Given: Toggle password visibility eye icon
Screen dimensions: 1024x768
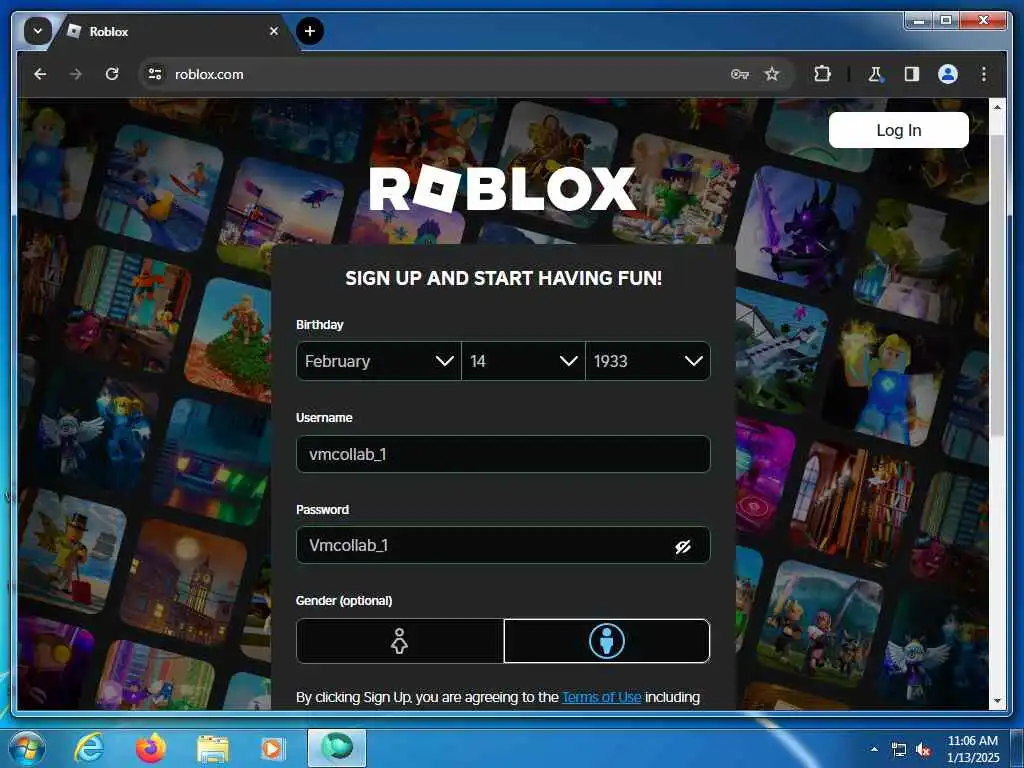Looking at the screenshot, I should tap(683, 547).
